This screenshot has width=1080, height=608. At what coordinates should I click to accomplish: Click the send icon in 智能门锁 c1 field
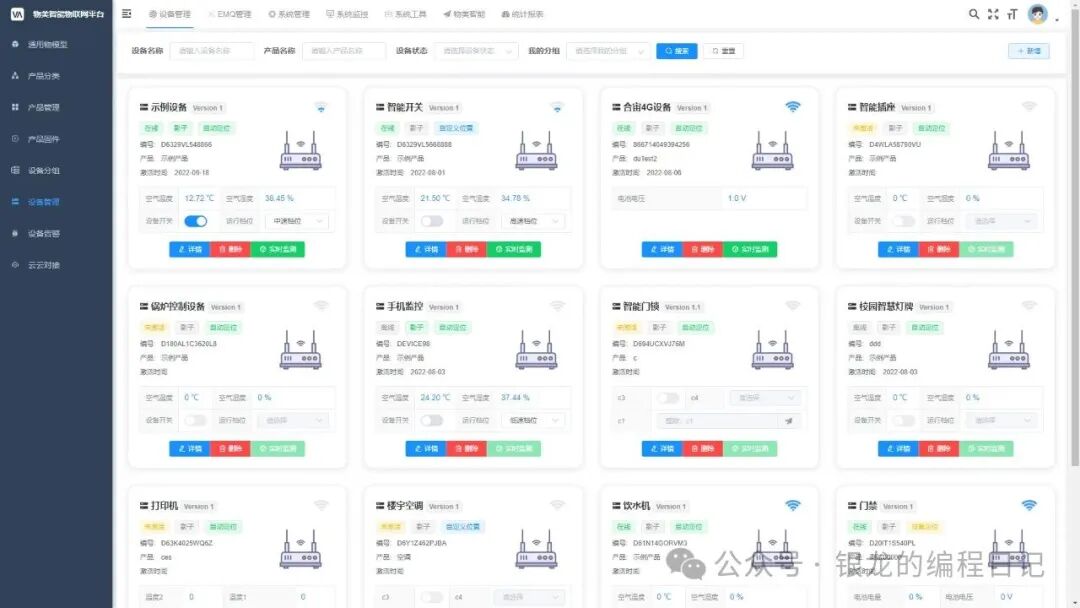coord(789,421)
